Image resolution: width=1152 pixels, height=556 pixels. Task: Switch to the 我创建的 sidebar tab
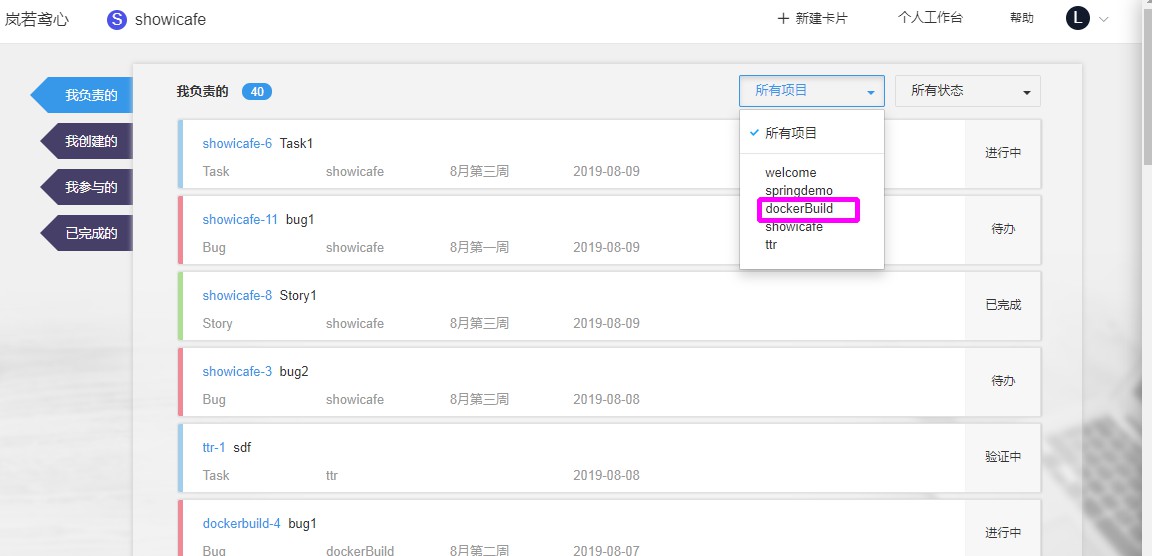87,141
